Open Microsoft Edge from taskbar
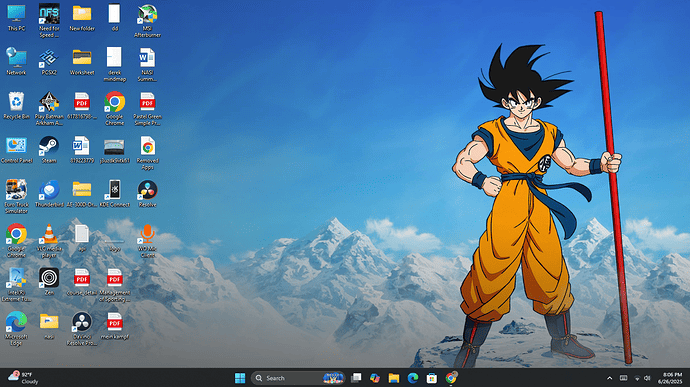The image size is (690, 387). coord(413,378)
